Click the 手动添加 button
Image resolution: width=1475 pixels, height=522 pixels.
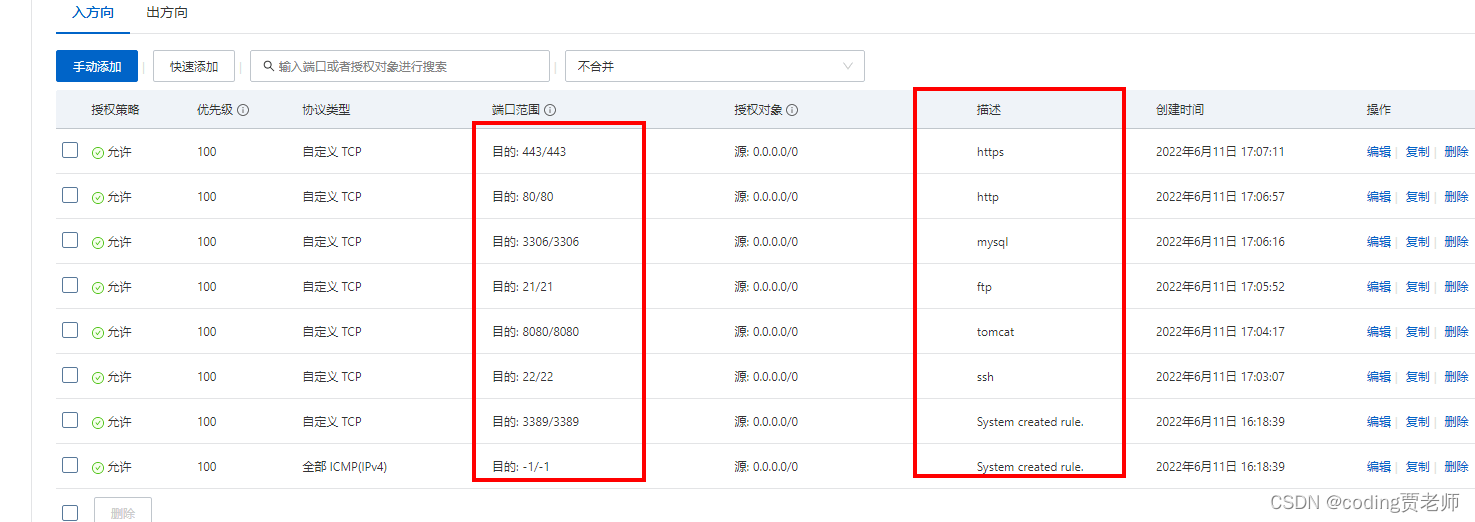[x=97, y=66]
